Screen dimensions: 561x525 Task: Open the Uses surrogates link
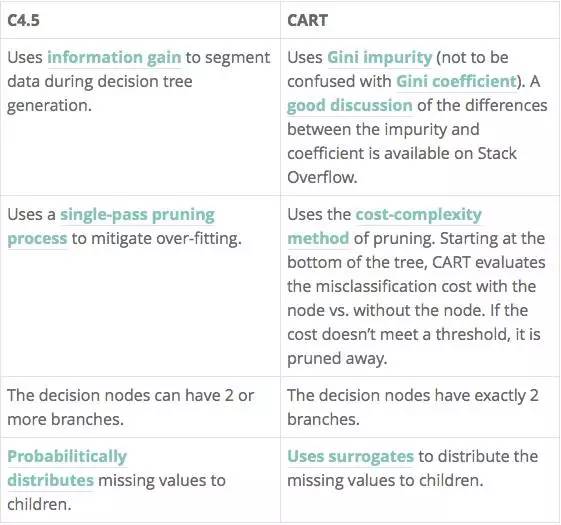pos(350,457)
